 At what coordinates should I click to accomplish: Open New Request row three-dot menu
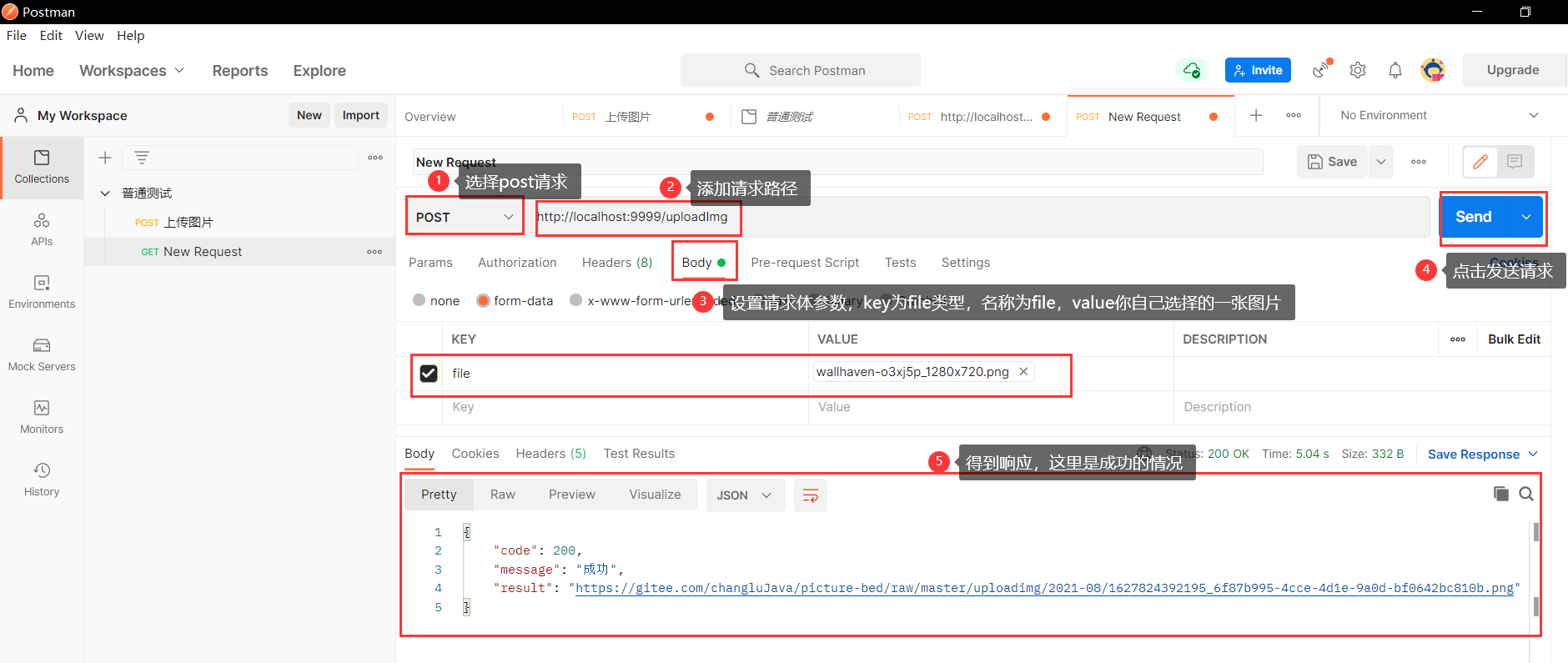pos(374,252)
